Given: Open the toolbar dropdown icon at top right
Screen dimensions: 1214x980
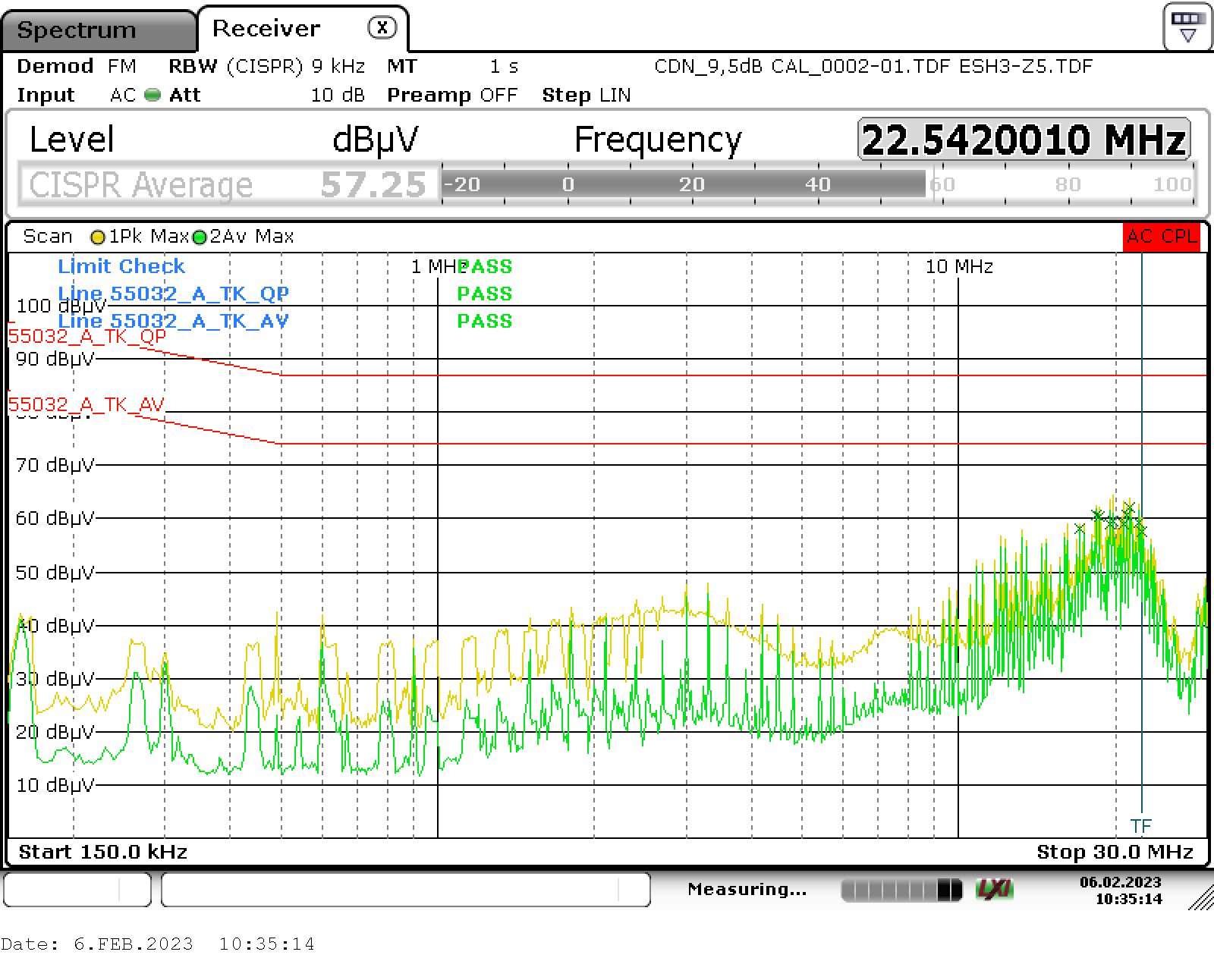Looking at the screenshot, I should (x=1187, y=27).
